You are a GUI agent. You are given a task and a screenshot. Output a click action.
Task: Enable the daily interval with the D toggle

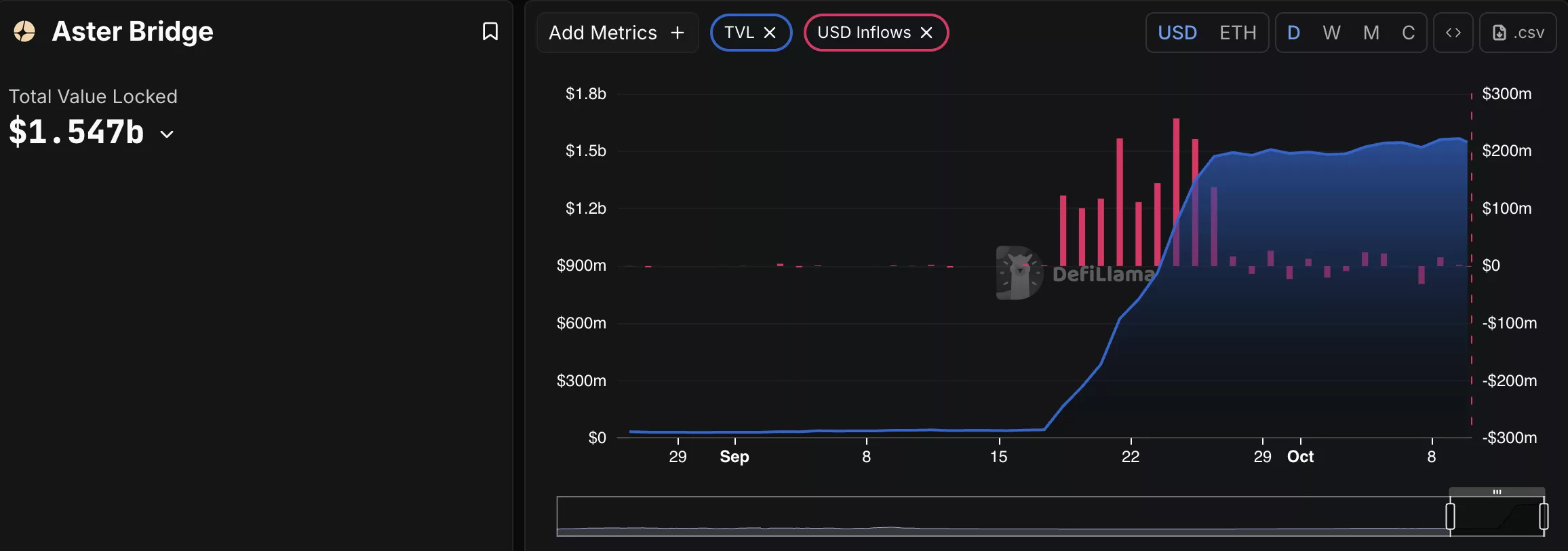pyautogui.click(x=1294, y=32)
